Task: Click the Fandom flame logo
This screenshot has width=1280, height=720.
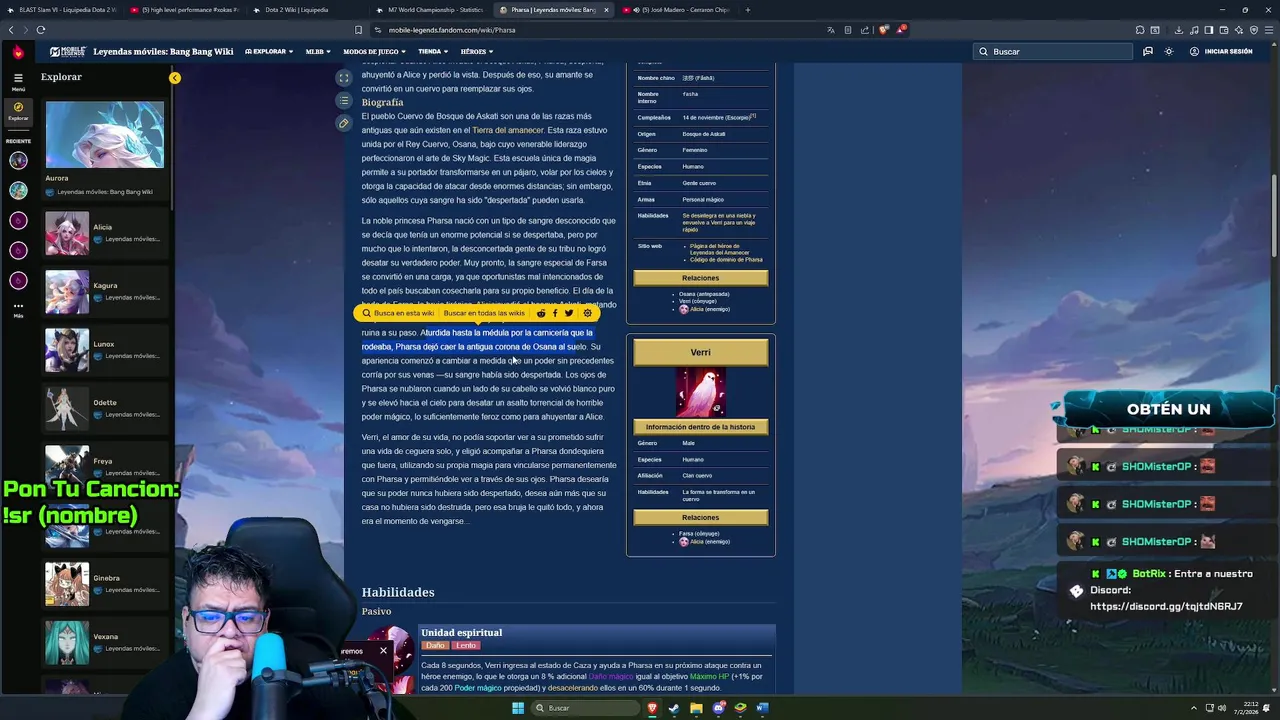Action: click(18, 51)
